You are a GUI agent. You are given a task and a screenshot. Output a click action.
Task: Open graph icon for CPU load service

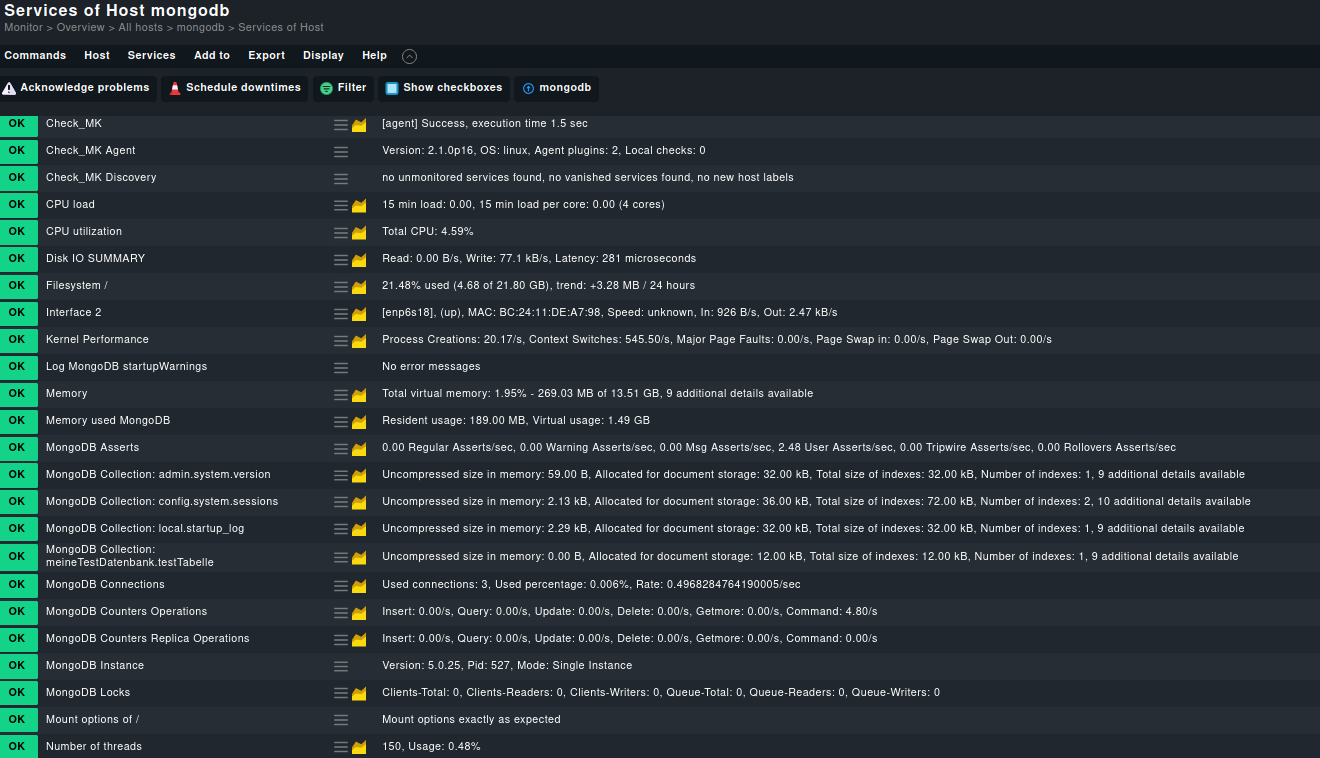click(359, 205)
